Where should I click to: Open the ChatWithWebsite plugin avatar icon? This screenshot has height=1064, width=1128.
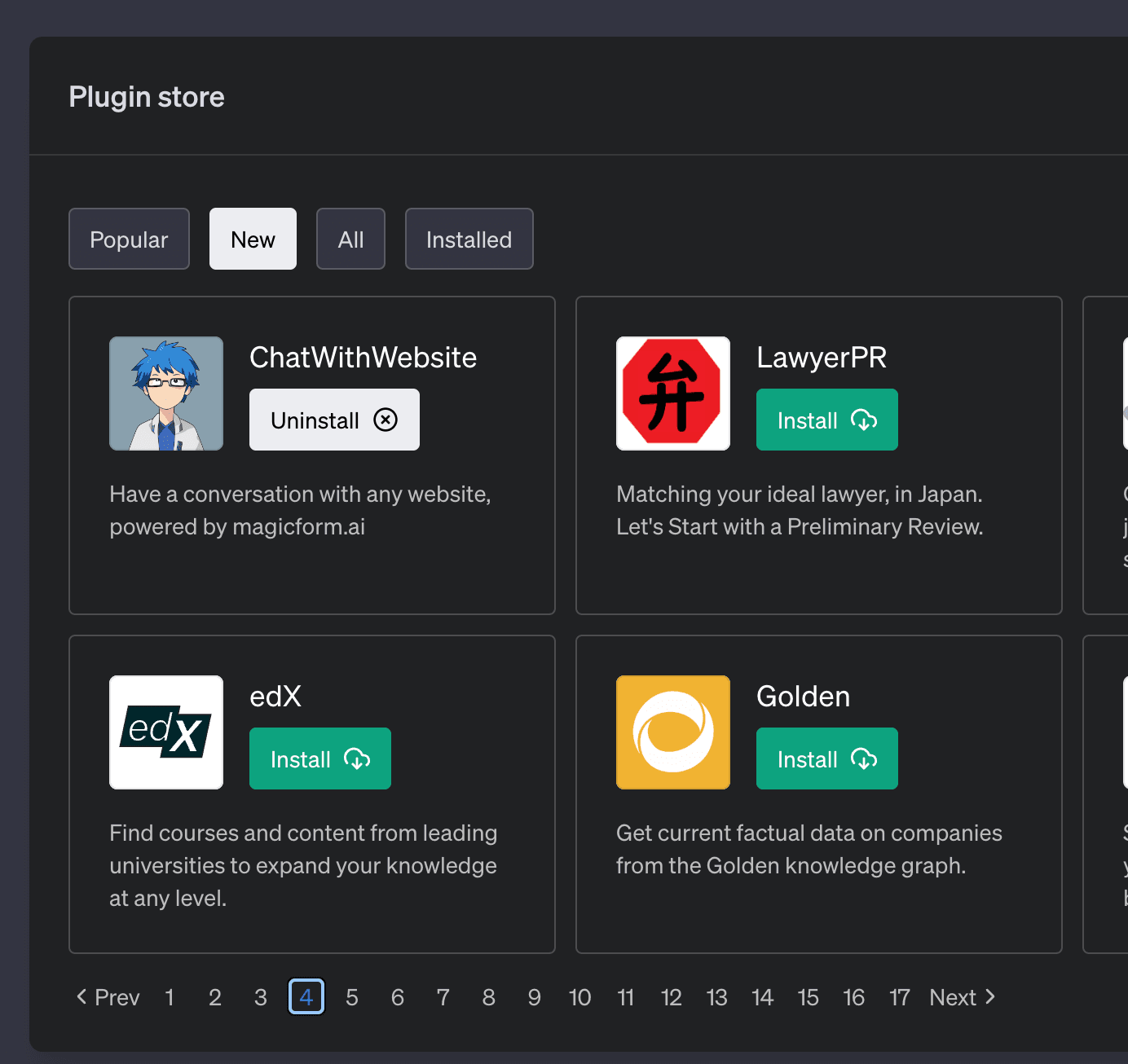(166, 394)
